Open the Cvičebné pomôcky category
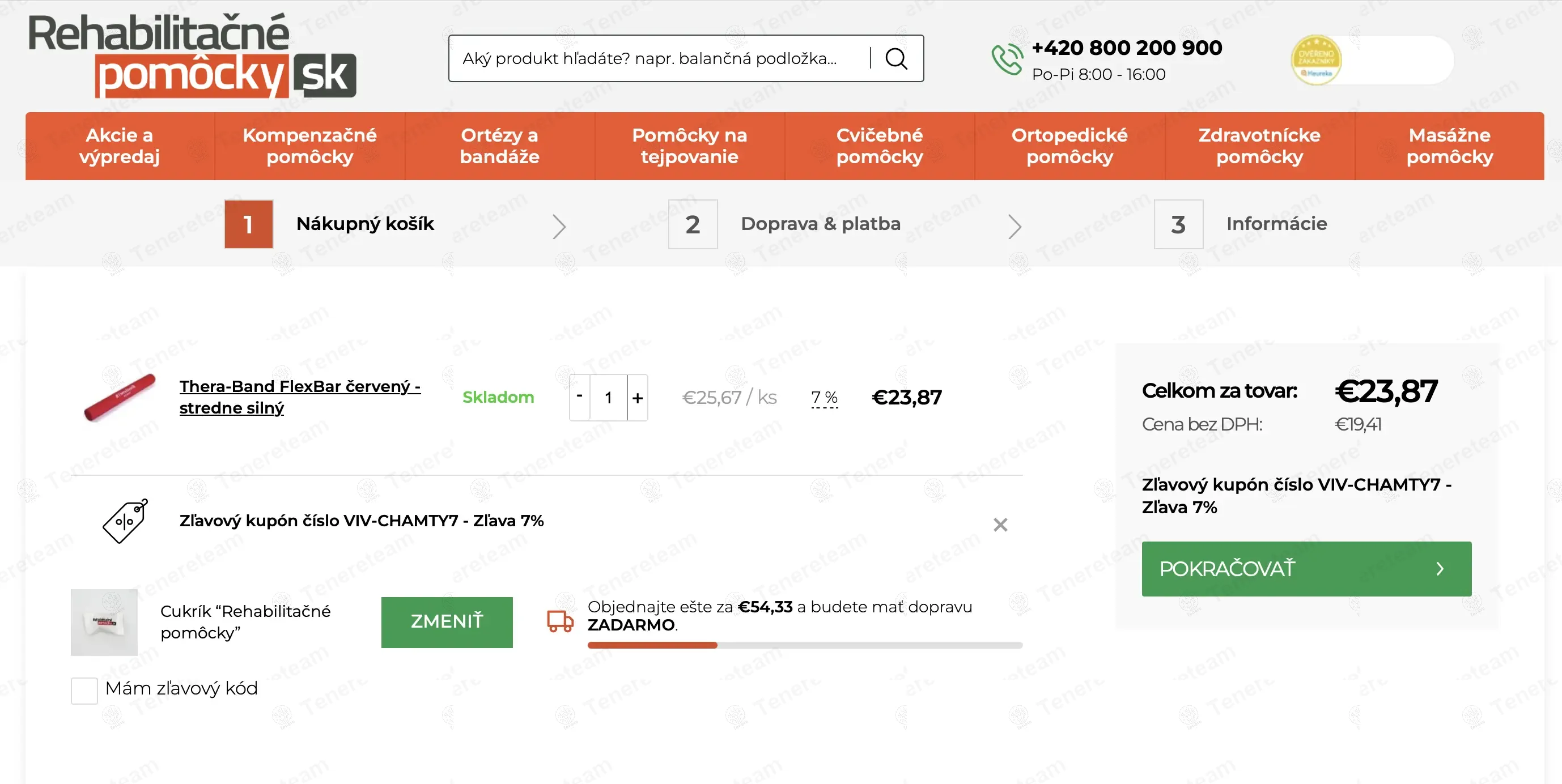This screenshot has width=1562, height=784. 879,146
